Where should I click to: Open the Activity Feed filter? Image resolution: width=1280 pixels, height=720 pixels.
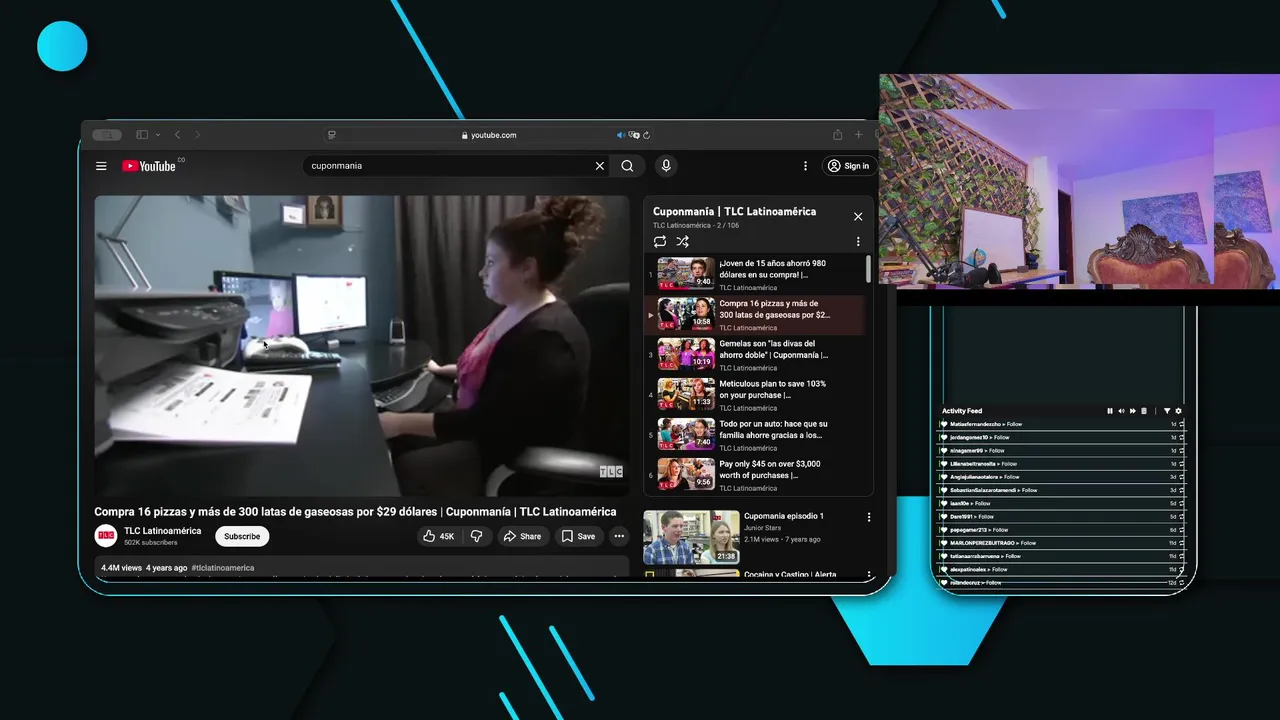tap(1167, 411)
